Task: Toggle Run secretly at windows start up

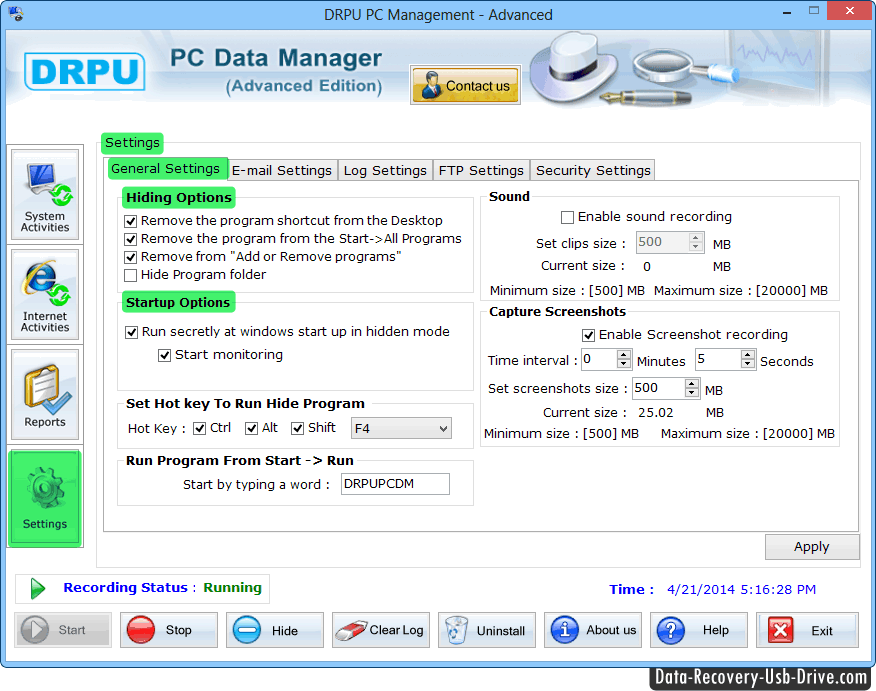Action: (131, 332)
